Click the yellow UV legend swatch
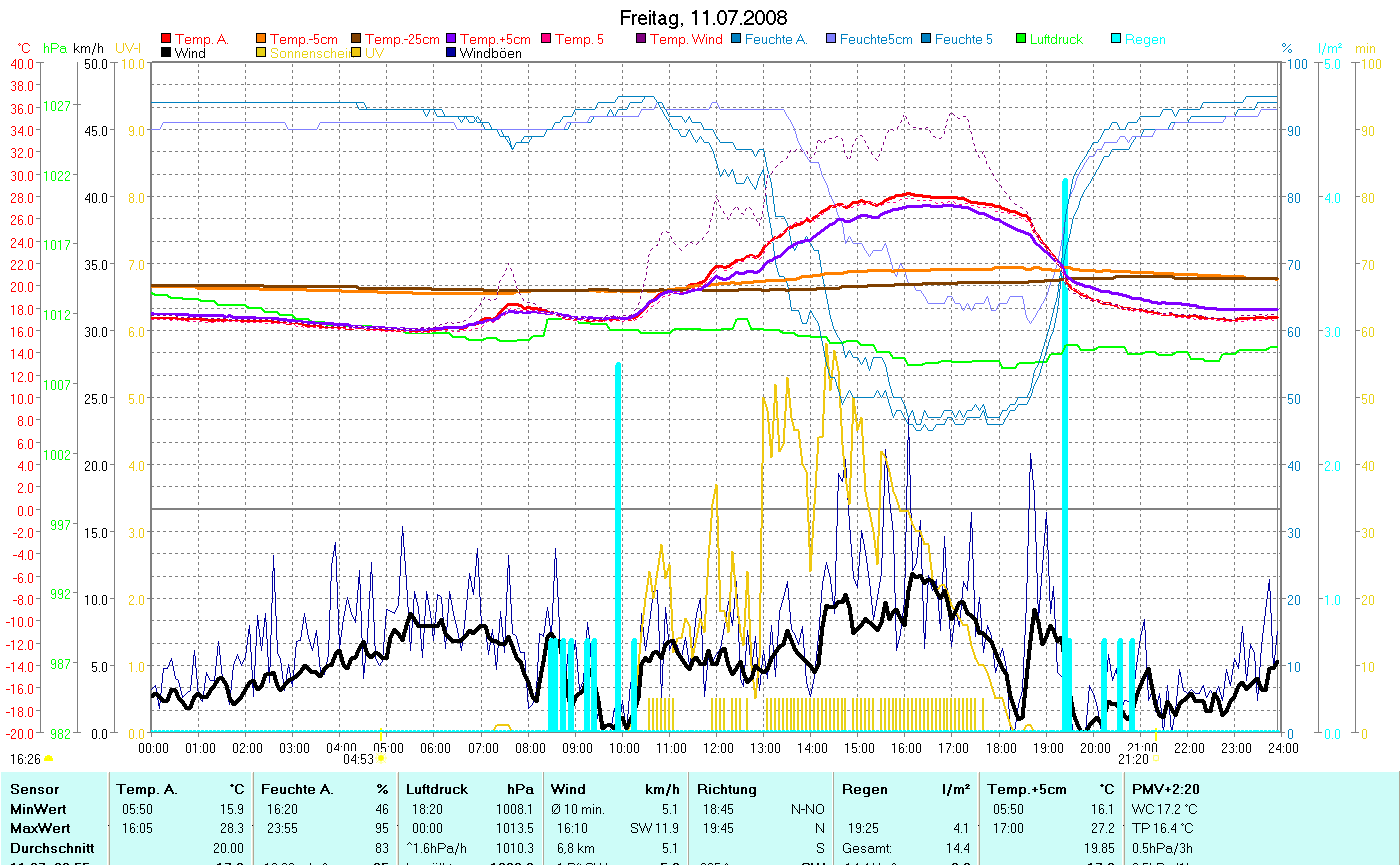The width and height of the screenshot is (1400, 865). [x=356, y=54]
